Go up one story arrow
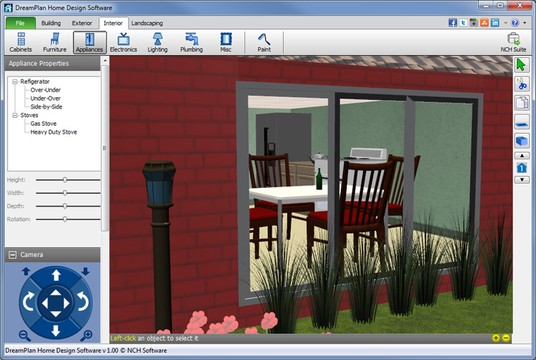 pos(522,156)
